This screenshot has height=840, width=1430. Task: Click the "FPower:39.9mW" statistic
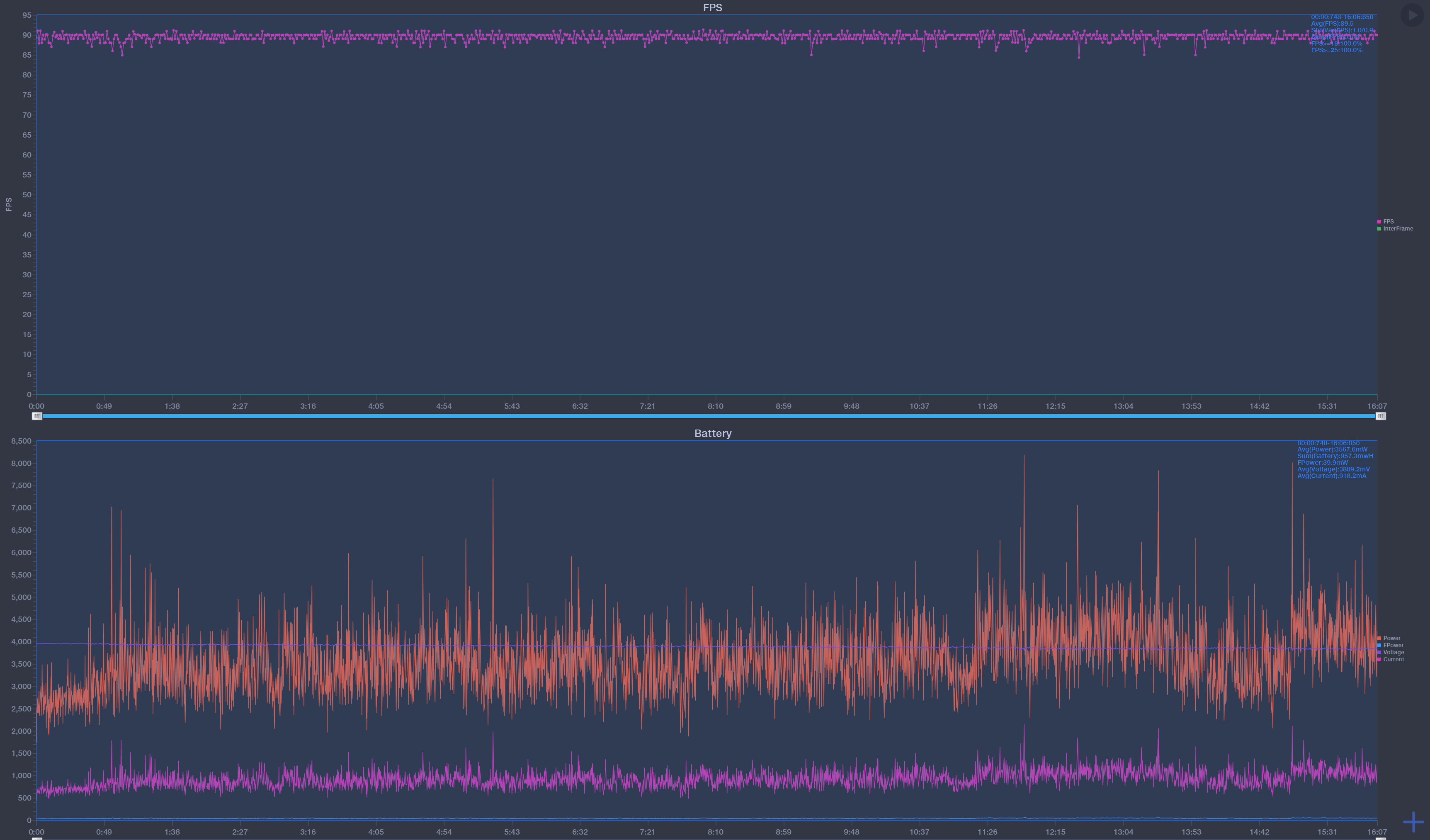pyautogui.click(x=1320, y=463)
